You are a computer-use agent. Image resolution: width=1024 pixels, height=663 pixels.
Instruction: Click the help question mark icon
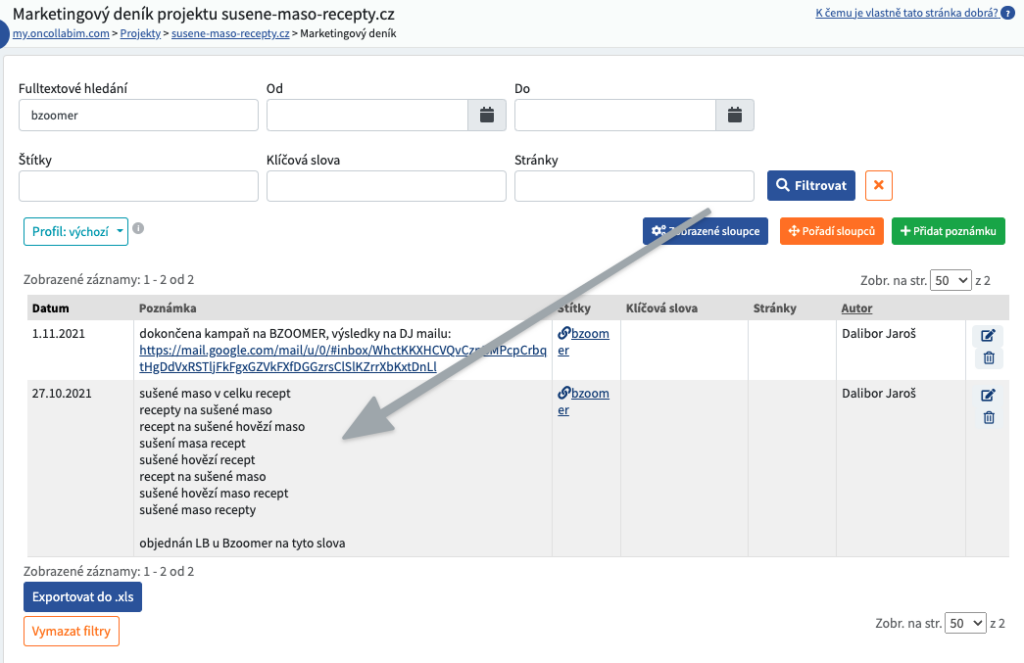(x=1008, y=13)
